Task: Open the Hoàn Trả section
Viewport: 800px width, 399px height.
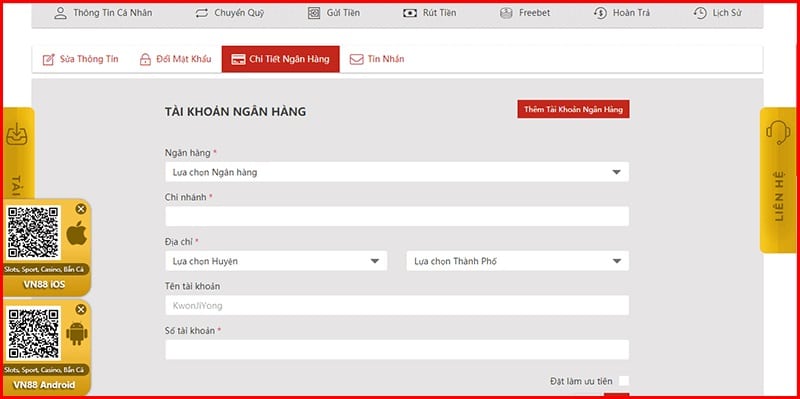Action: click(622, 13)
